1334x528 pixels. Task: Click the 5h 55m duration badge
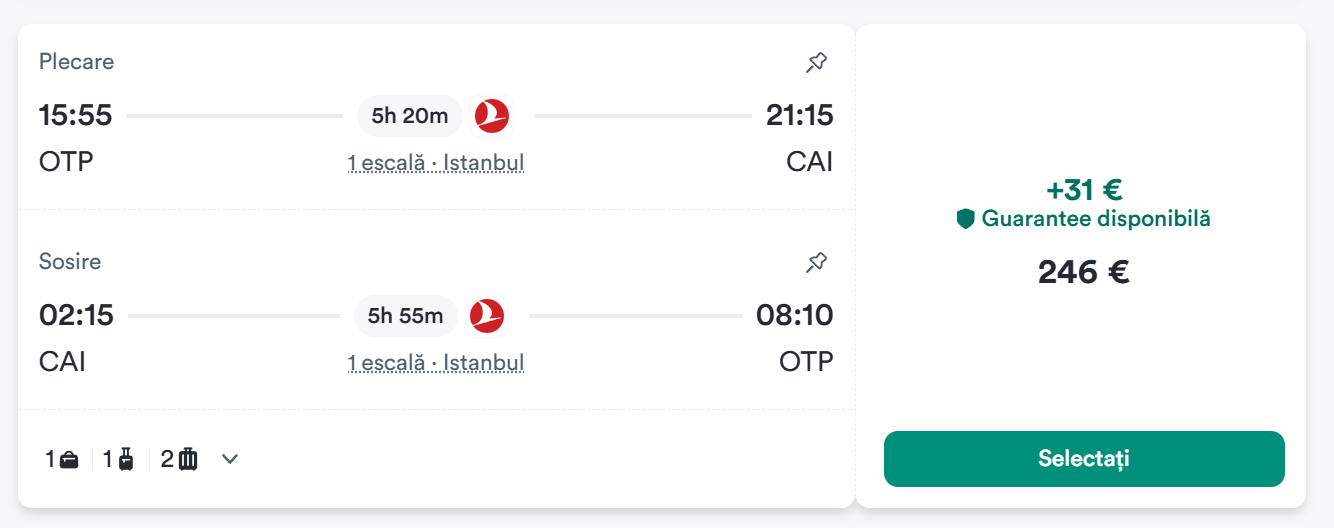[x=405, y=316]
